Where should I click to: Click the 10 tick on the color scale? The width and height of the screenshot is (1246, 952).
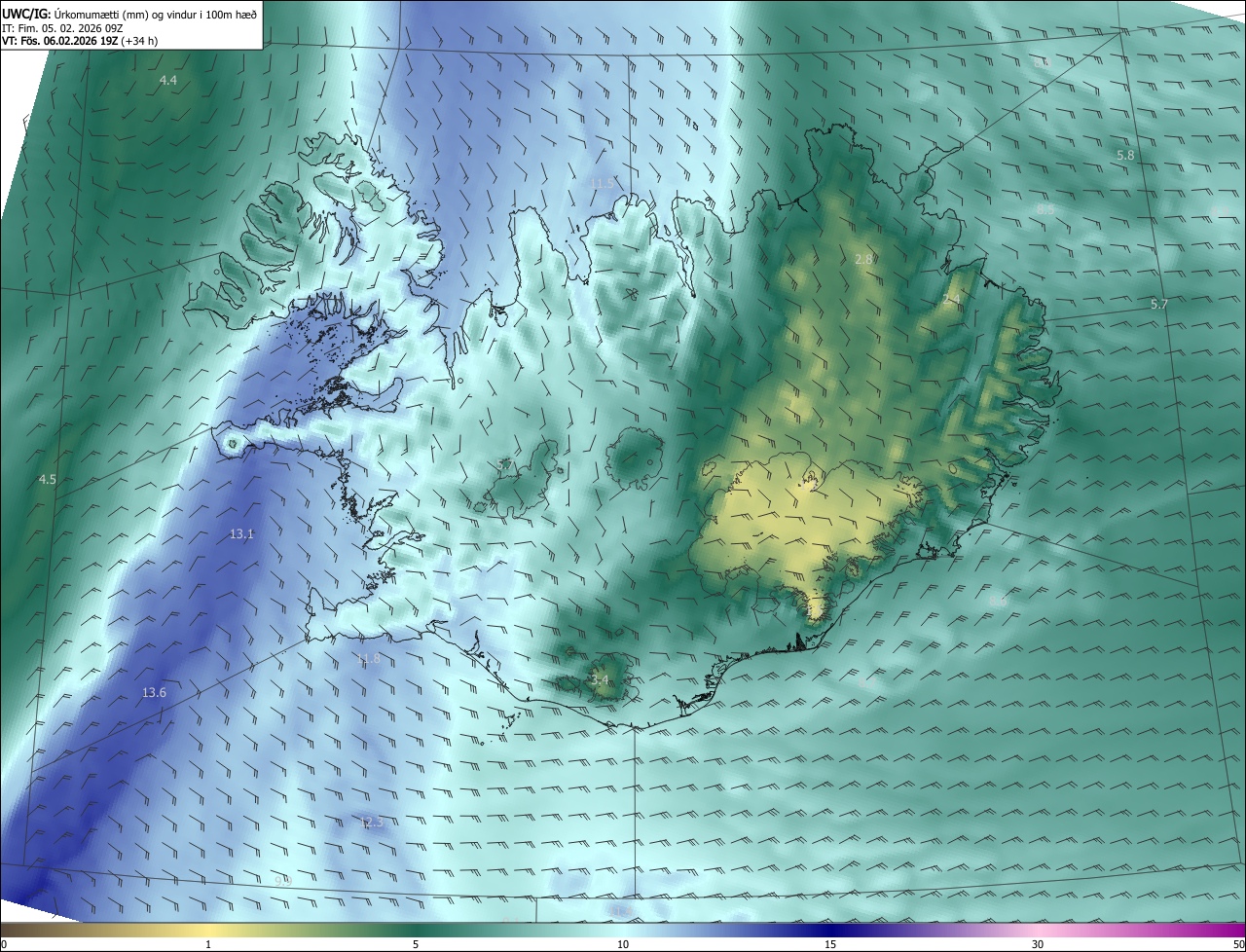(x=623, y=944)
